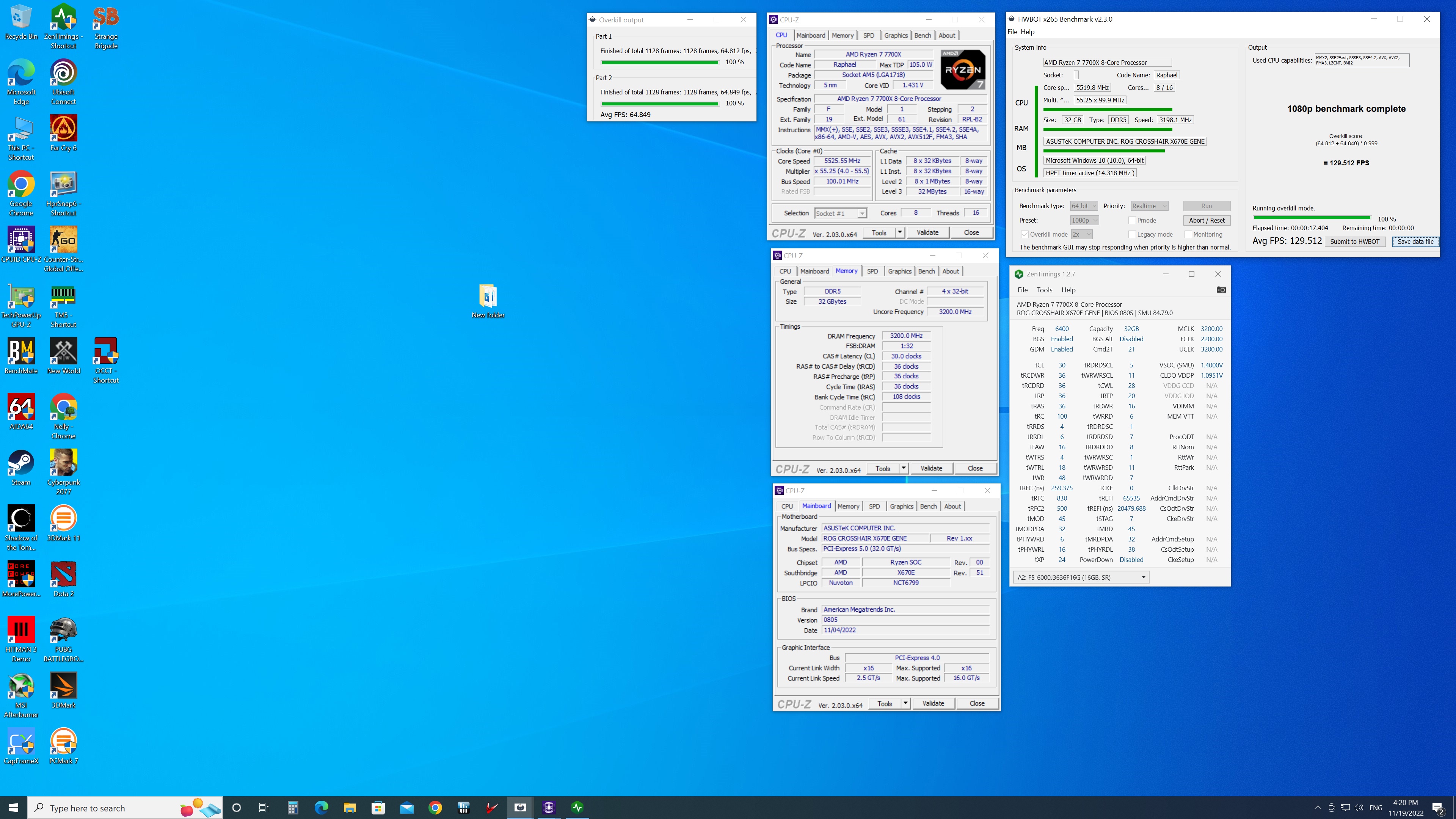
Task: Open TechPowerUp GPU-Z desktop icon
Action: (21, 305)
